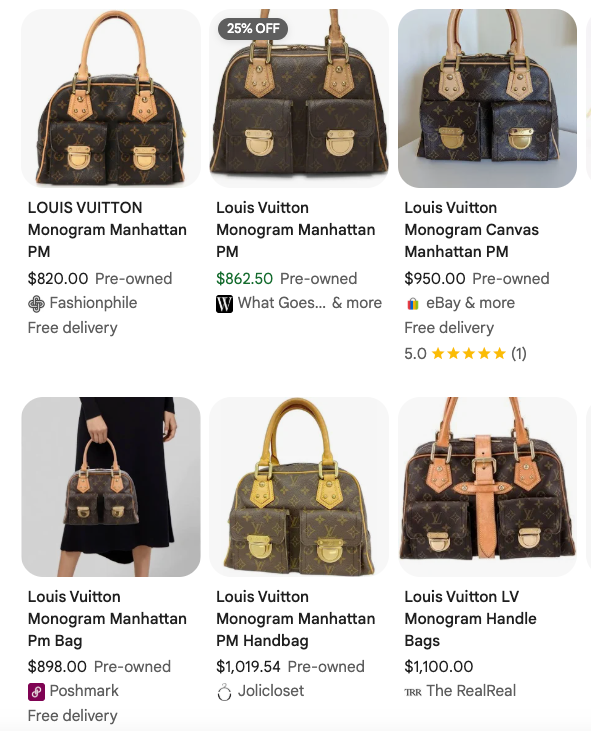This screenshot has width=591, height=731.
Task: Open the eBay Monogram Canvas bag image
Action: (487, 98)
